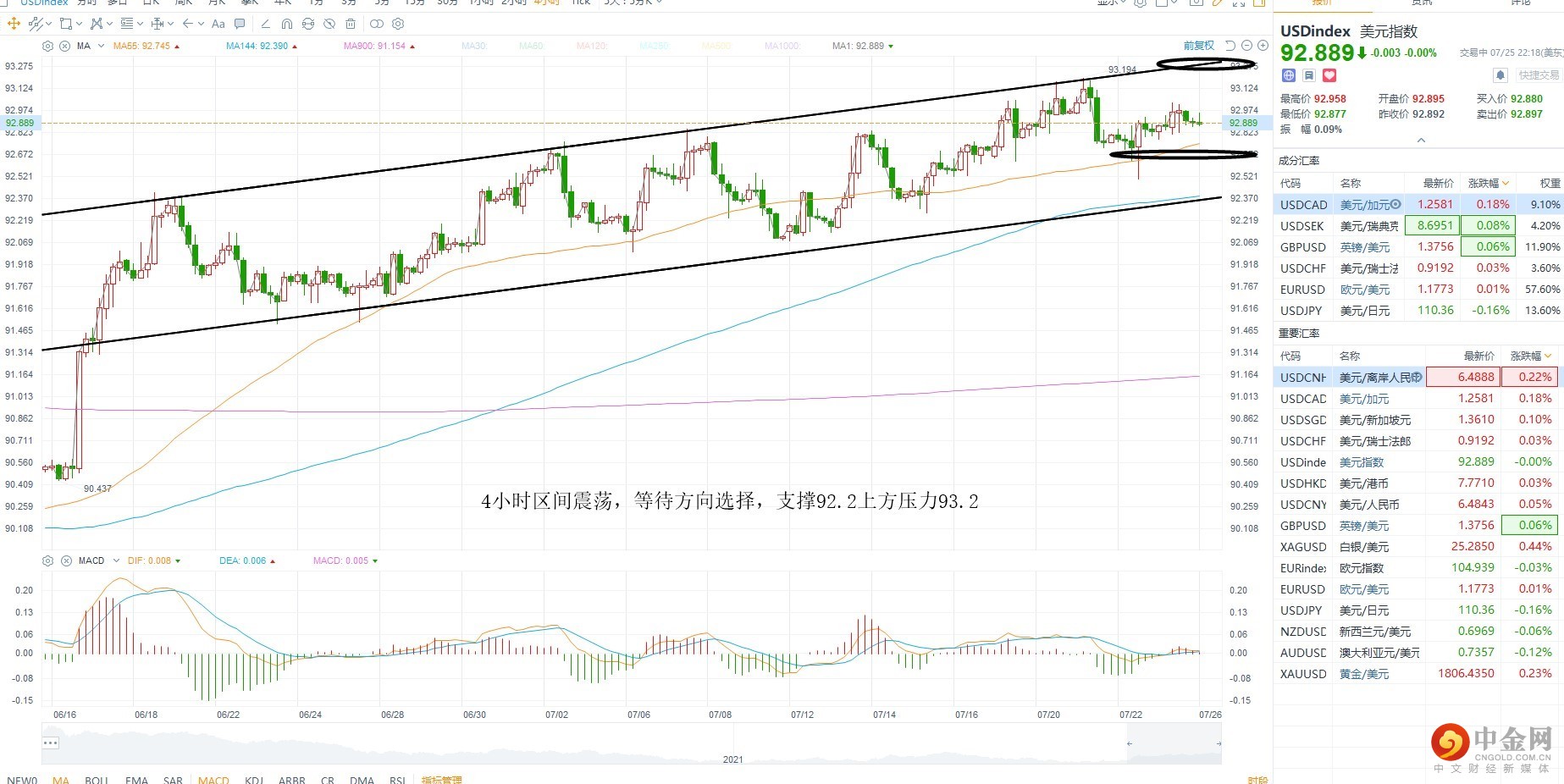The height and width of the screenshot is (784, 1564).
Task: Sort 重要汇率 table by 涨跌幅
Action: 1531,356
